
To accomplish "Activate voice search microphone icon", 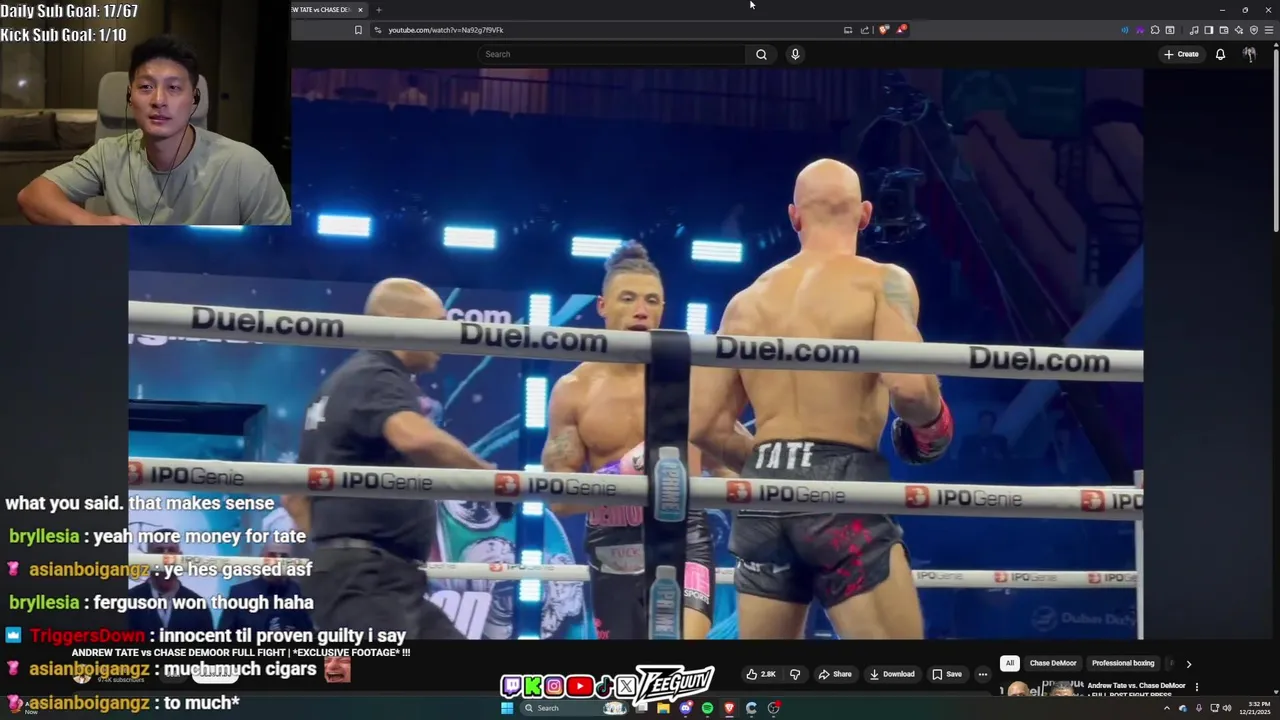I will click(795, 54).
